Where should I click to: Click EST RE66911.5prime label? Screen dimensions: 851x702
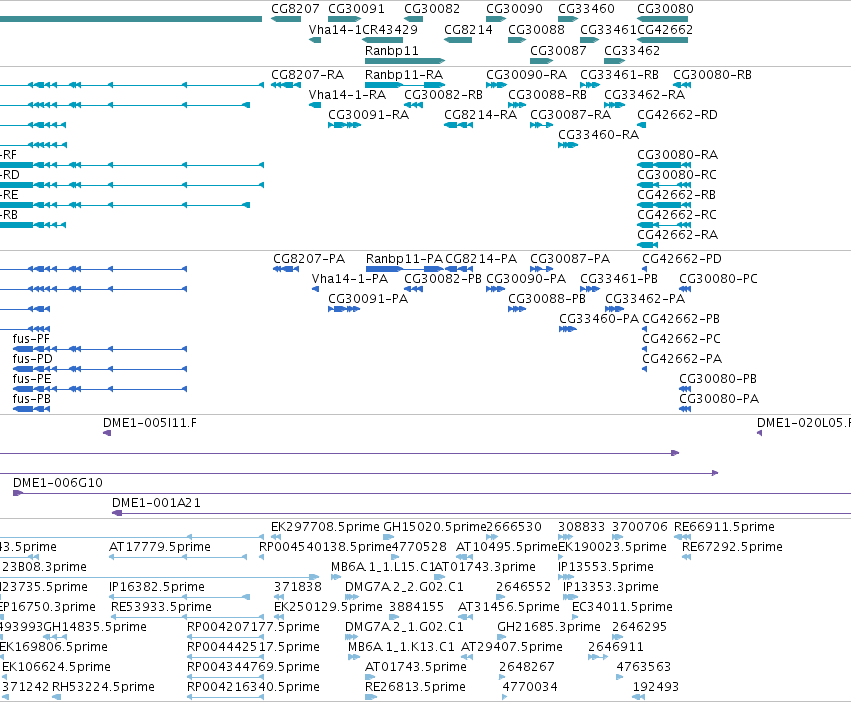tap(724, 527)
